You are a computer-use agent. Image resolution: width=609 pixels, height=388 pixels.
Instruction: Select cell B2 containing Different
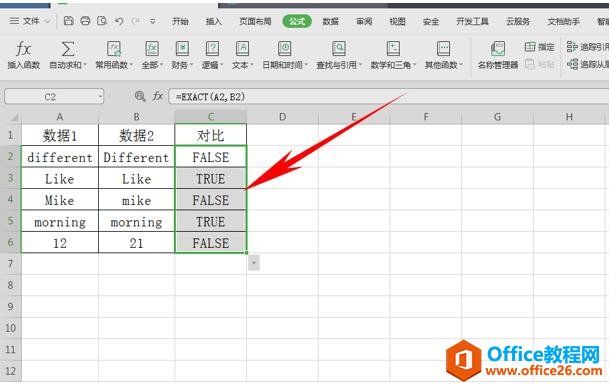click(x=136, y=157)
